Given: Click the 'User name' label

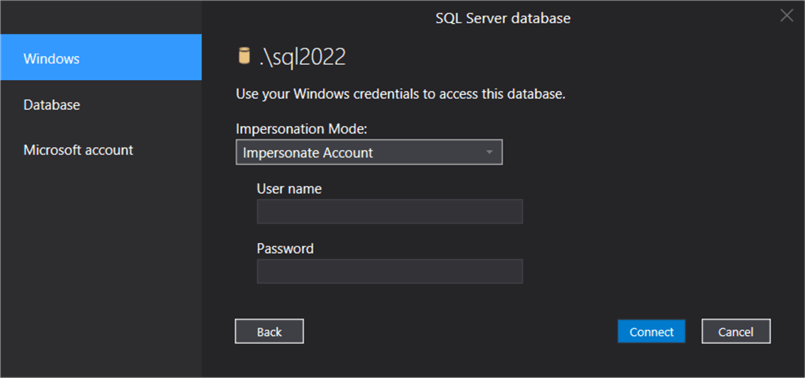Looking at the screenshot, I should click(289, 188).
